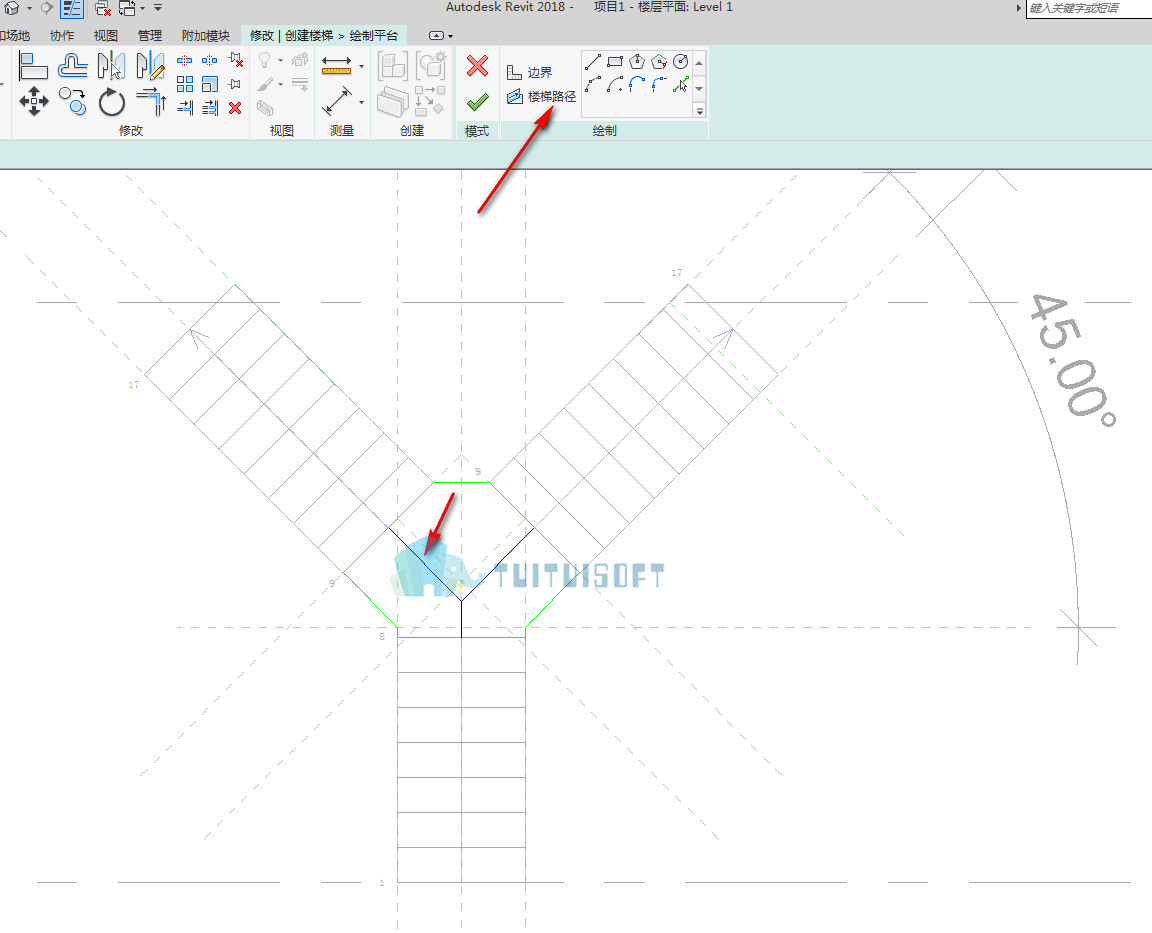
Task: Select the Pick Lines draw tool
Action: point(681,84)
